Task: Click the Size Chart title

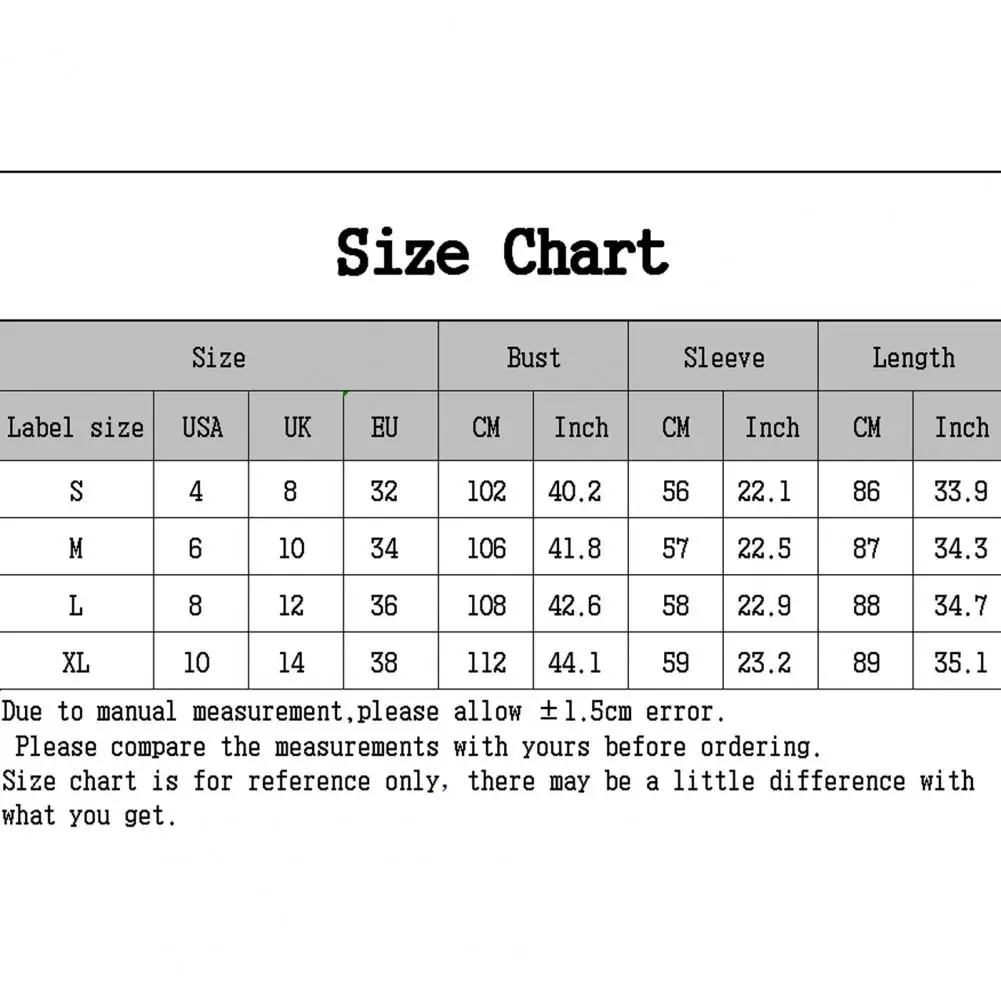Action: click(502, 253)
